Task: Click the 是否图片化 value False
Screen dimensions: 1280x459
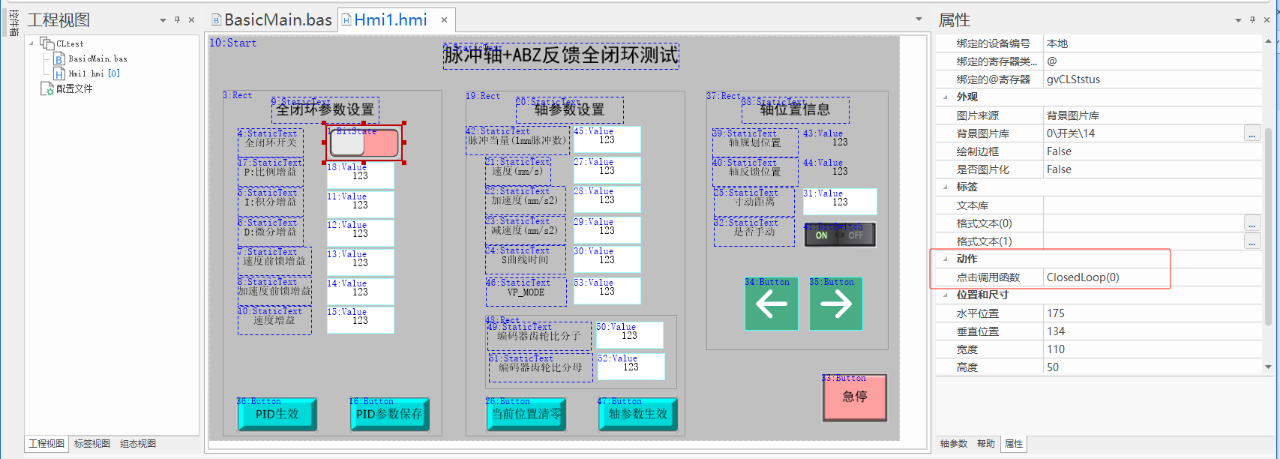Action: [1152, 169]
